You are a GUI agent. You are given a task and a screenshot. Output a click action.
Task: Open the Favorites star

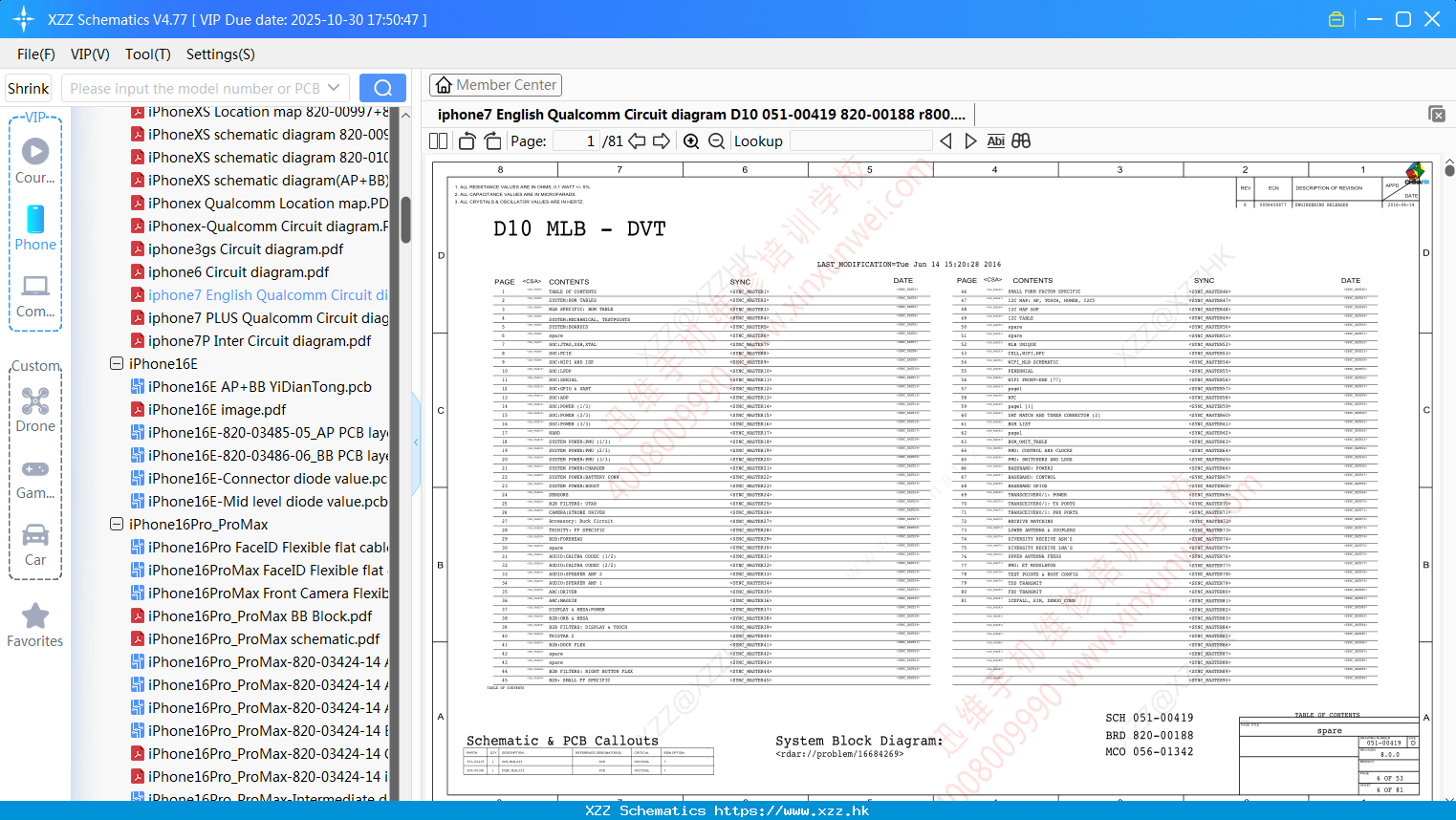(x=35, y=626)
